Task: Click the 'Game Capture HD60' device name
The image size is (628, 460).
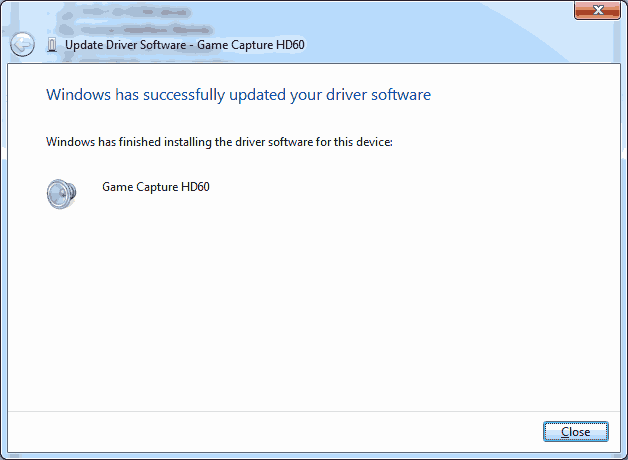Action: click(x=156, y=187)
